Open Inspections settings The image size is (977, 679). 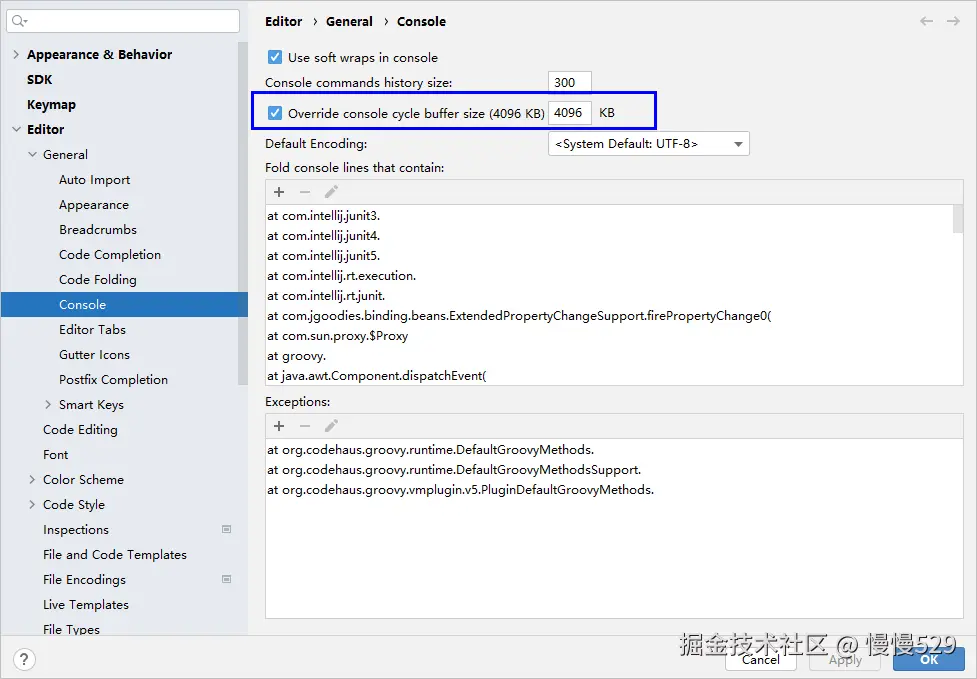(x=75, y=529)
